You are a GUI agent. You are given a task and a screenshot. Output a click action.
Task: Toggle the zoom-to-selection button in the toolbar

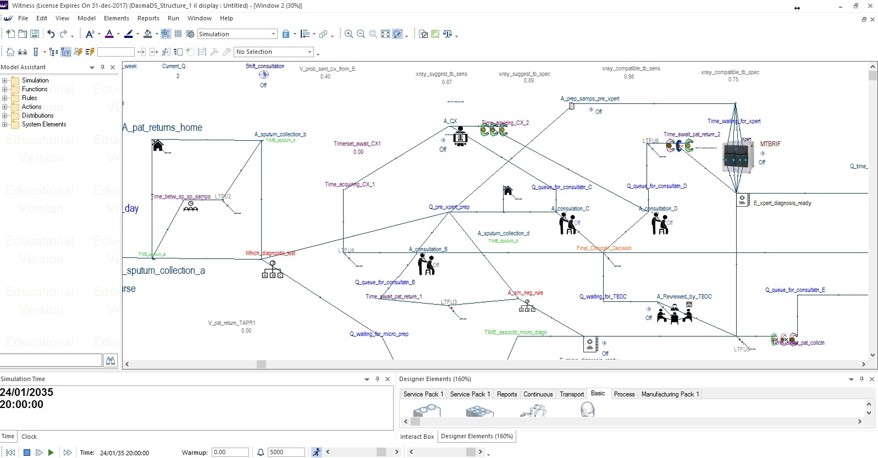click(x=398, y=34)
